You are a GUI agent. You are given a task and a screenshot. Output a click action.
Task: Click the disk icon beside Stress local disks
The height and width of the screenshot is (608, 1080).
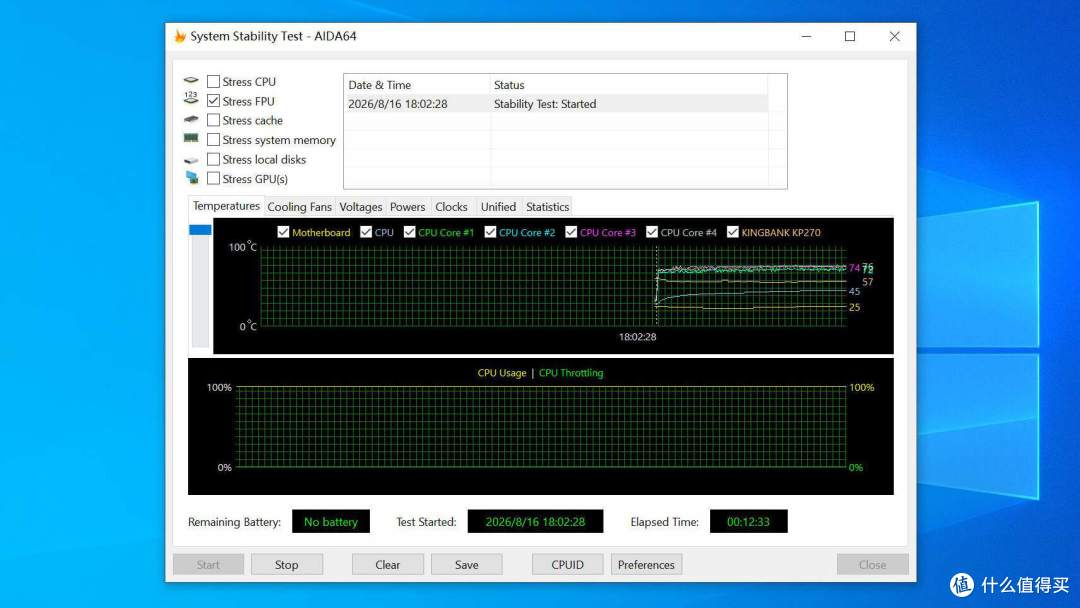191,160
